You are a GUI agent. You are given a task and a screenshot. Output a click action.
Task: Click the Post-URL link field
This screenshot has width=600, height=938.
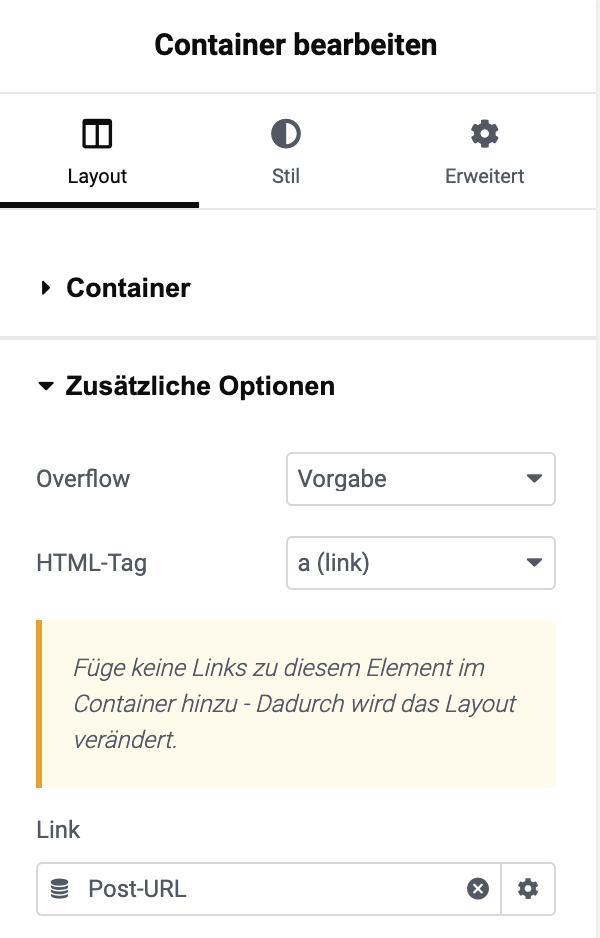tap(269, 889)
